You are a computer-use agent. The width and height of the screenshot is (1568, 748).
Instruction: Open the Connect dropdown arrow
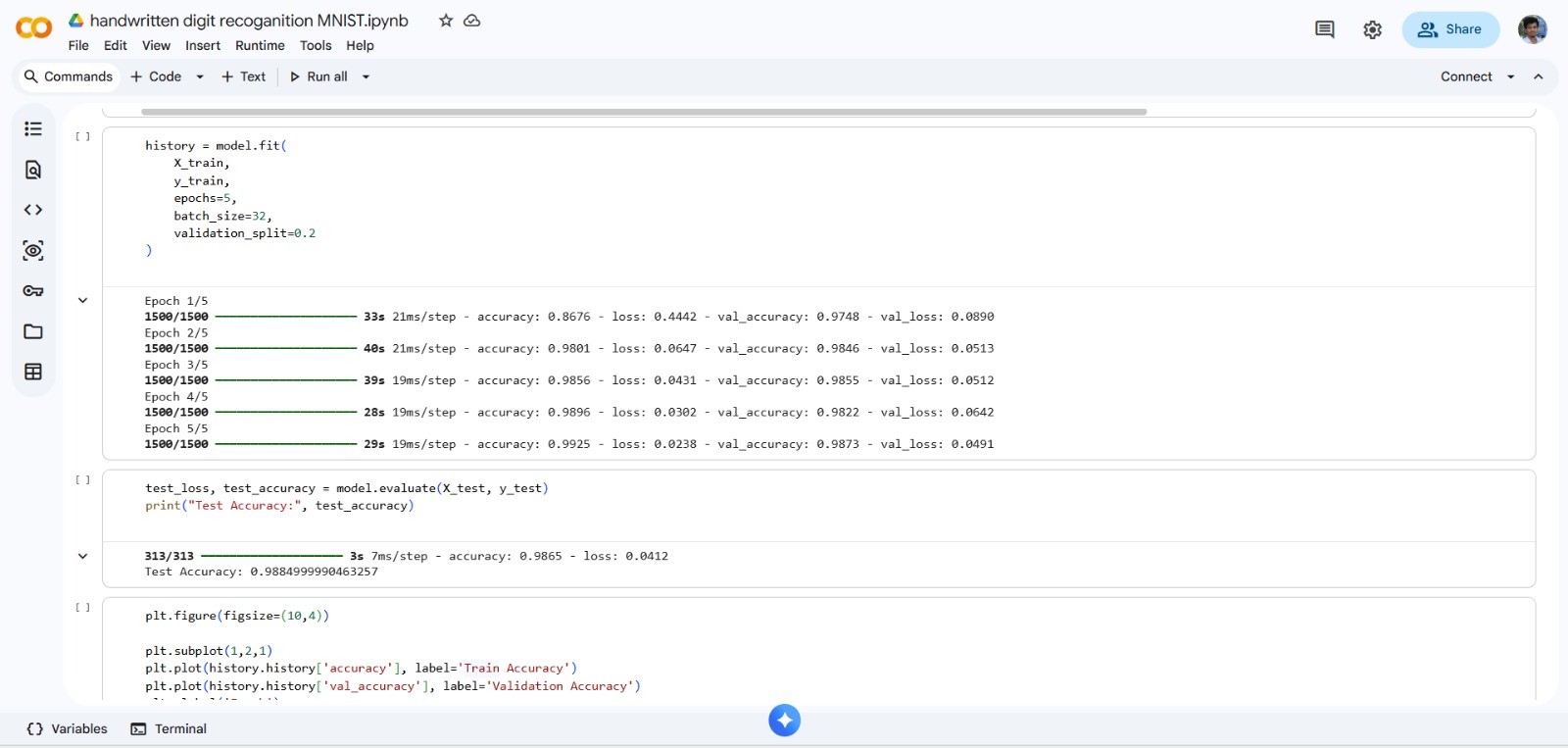pyautogui.click(x=1510, y=77)
